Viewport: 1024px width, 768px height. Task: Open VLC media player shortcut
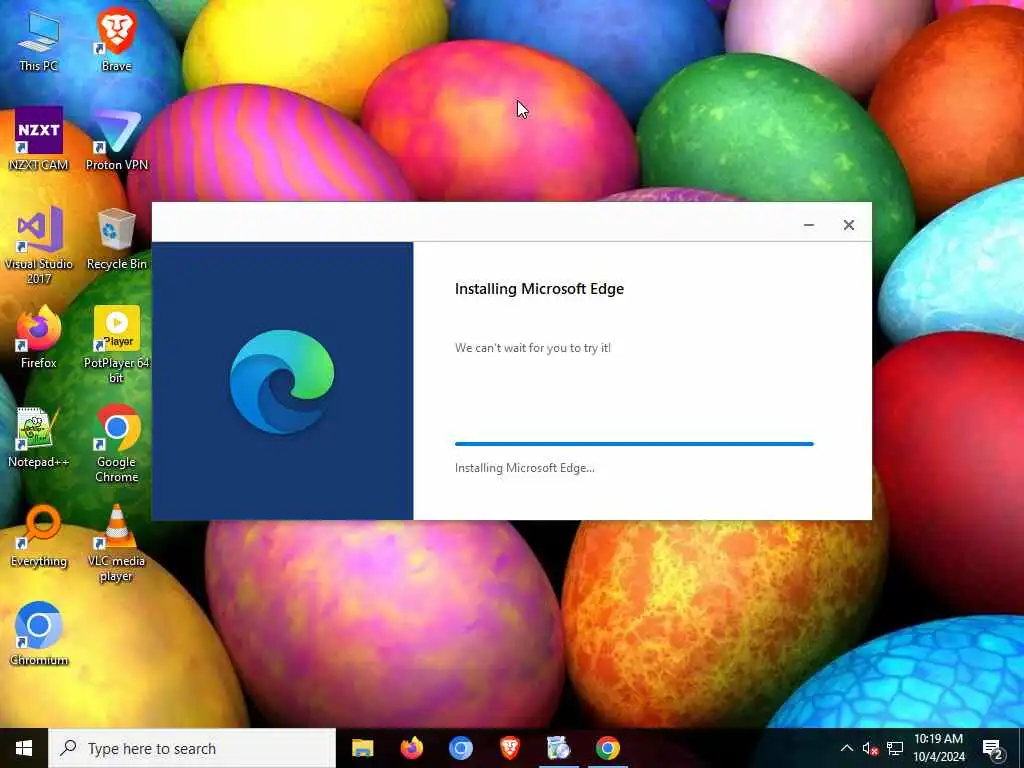pyautogui.click(x=116, y=543)
